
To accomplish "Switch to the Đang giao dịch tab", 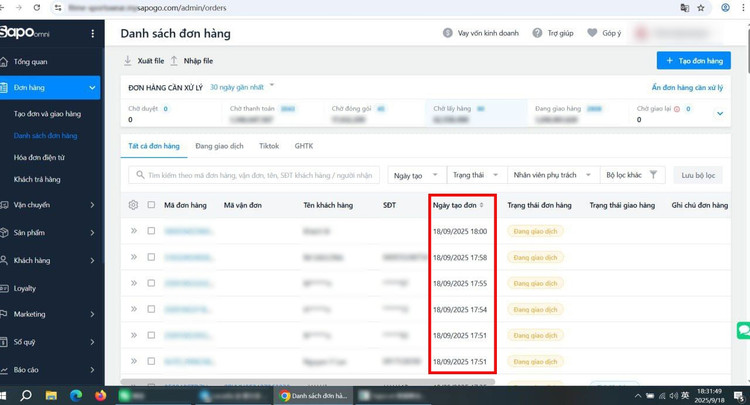I will (x=219, y=146).
